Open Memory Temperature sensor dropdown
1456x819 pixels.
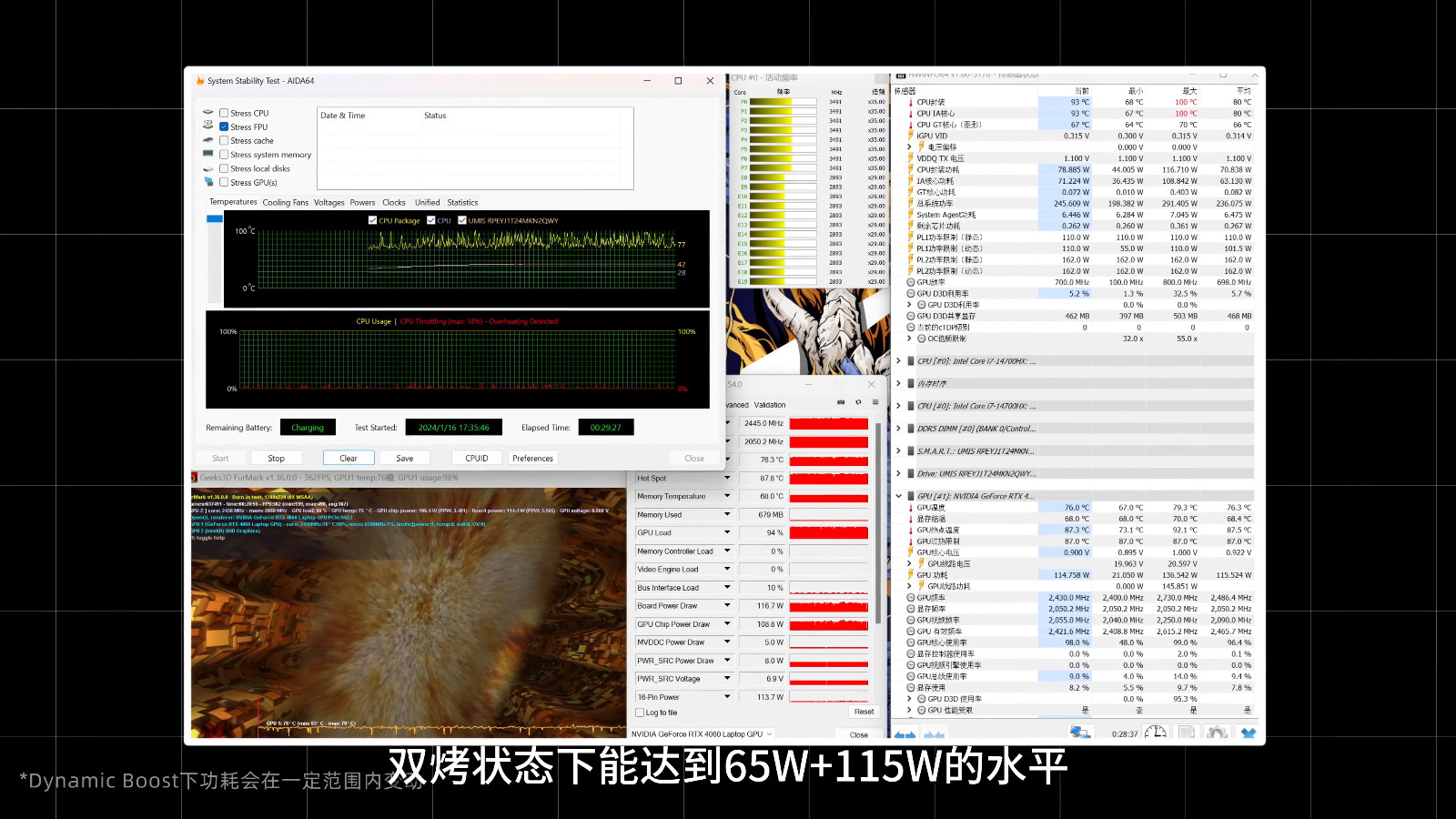tap(727, 496)
